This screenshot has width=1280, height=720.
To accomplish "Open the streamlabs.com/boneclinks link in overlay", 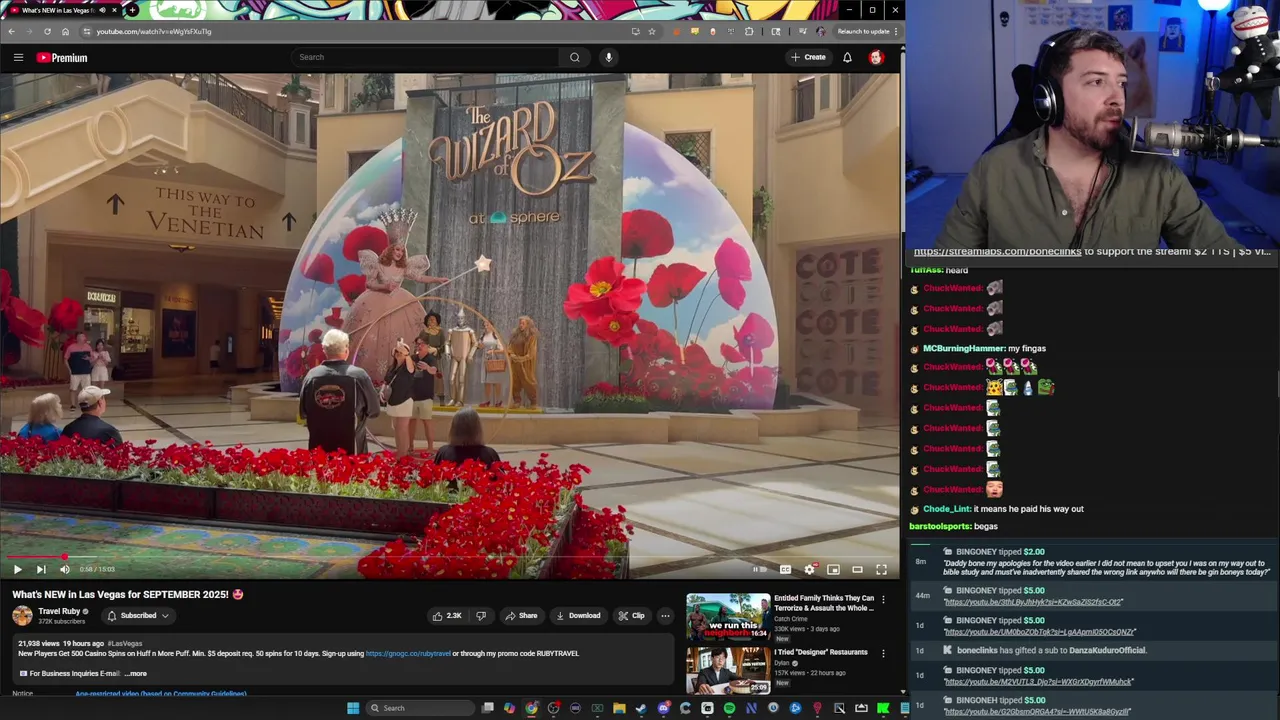I will 997,252.
